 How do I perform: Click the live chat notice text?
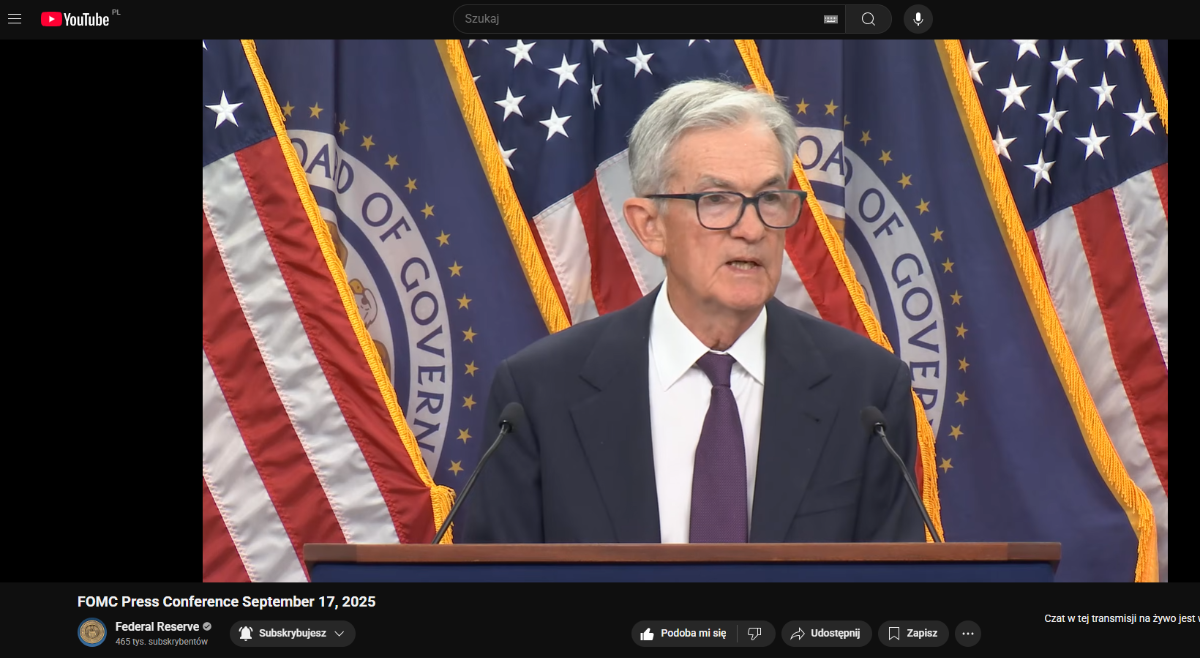(x=1121, y=619)
